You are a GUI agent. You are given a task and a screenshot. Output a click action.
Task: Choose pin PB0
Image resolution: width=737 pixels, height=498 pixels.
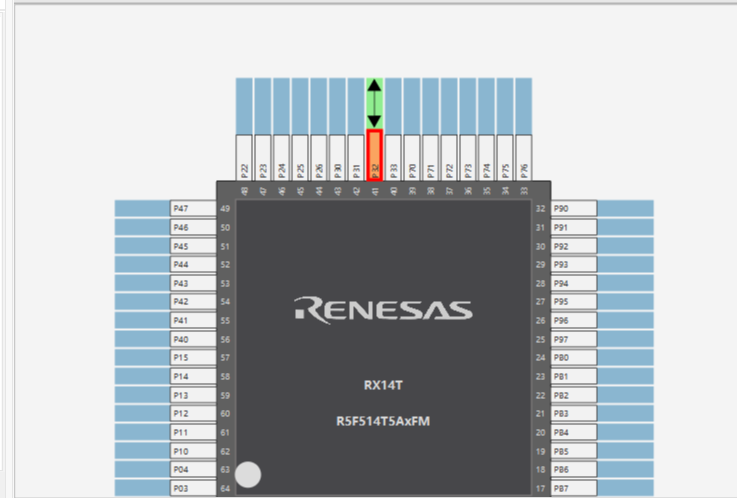(x=574, y=357)
